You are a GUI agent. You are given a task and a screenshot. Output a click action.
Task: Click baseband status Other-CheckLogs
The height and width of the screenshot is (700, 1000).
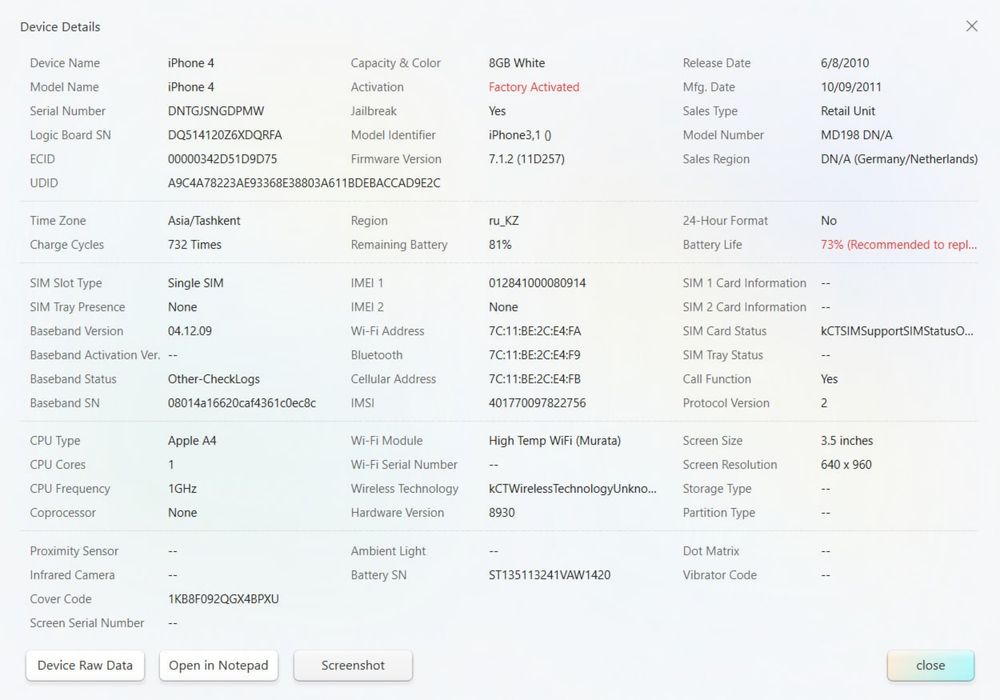click(214, 379)
